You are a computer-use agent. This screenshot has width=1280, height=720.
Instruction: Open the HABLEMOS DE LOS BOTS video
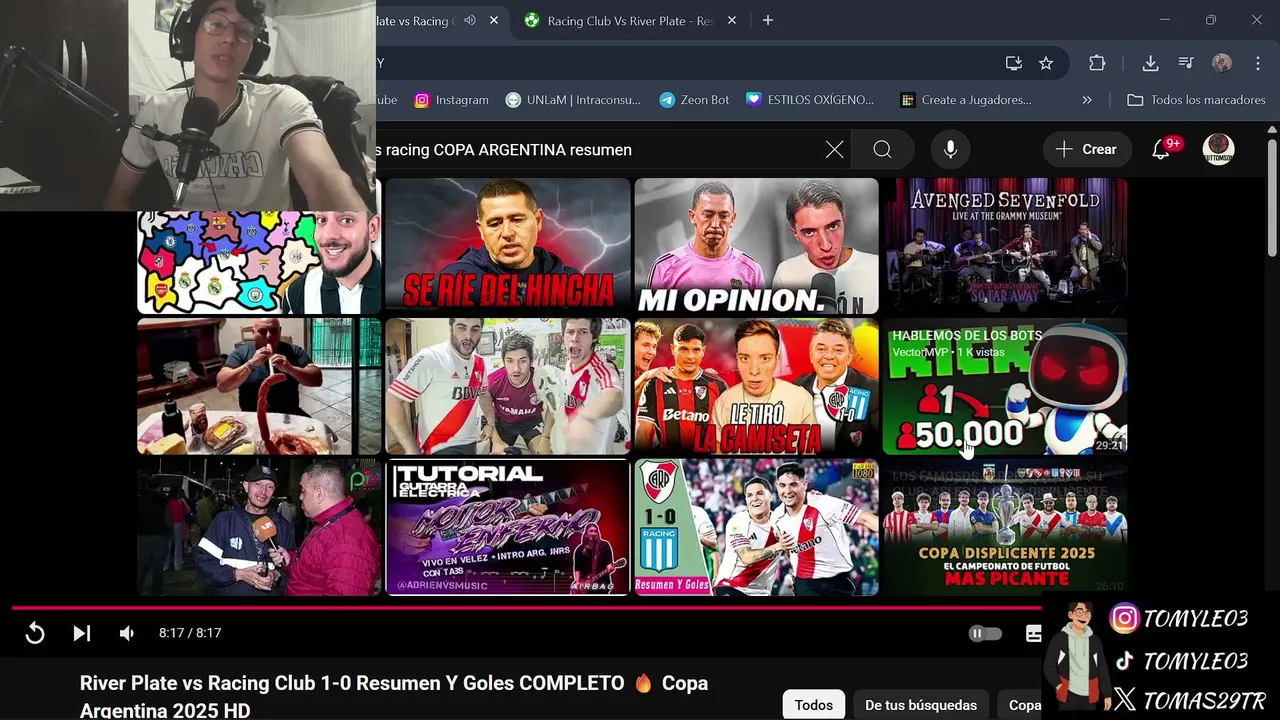point(1005,386)
